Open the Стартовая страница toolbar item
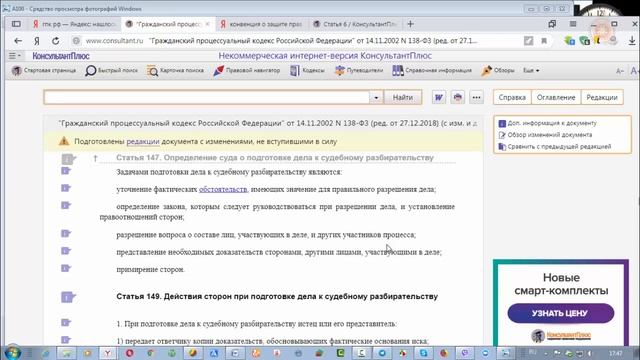The image size is (640, 360). (x=44, y=71)
